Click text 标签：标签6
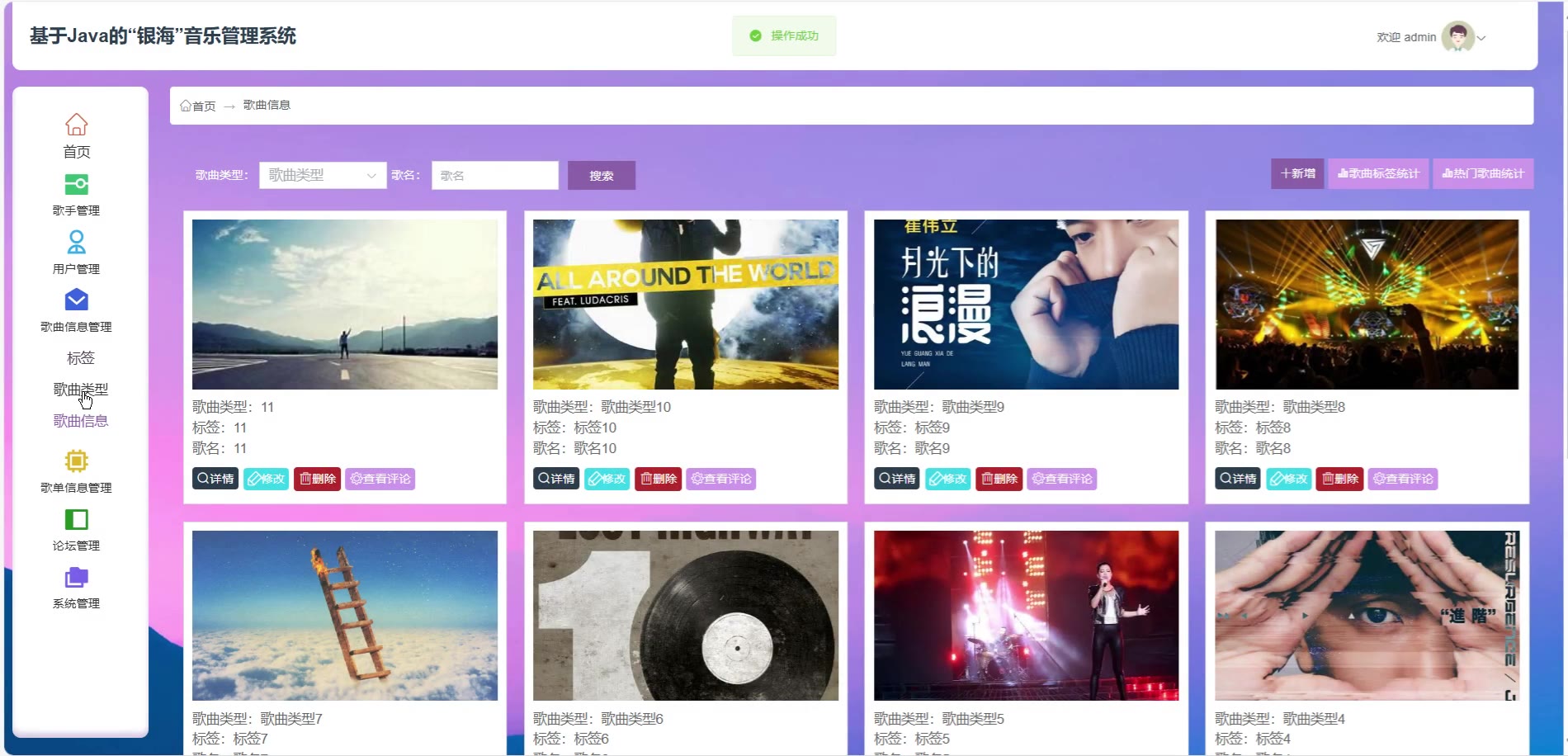Screen dimensions: 1568x756 tap(571, 739)
